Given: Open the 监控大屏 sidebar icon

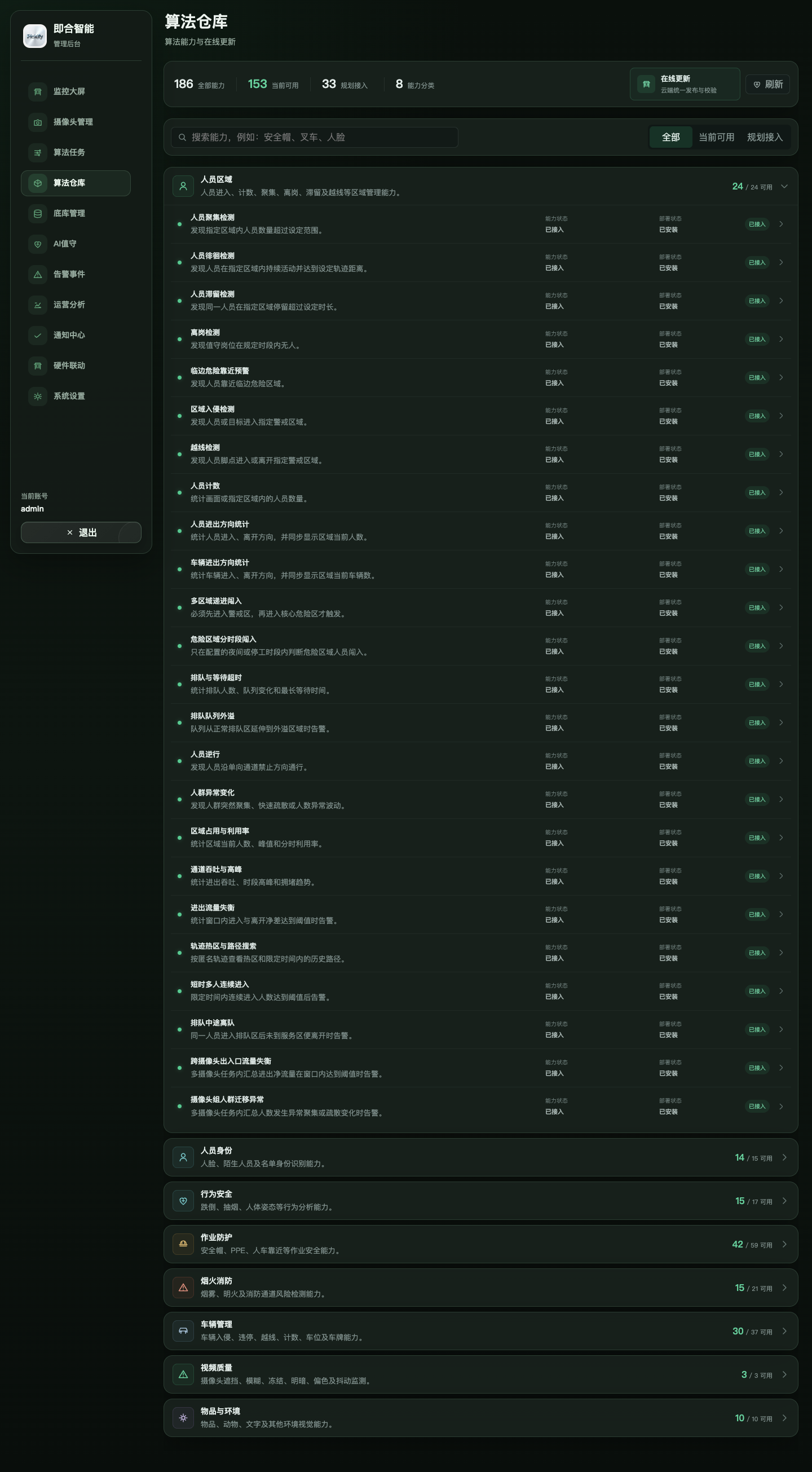Looking at the screenshot, I should pyautogui.click(x=38, y=91).
